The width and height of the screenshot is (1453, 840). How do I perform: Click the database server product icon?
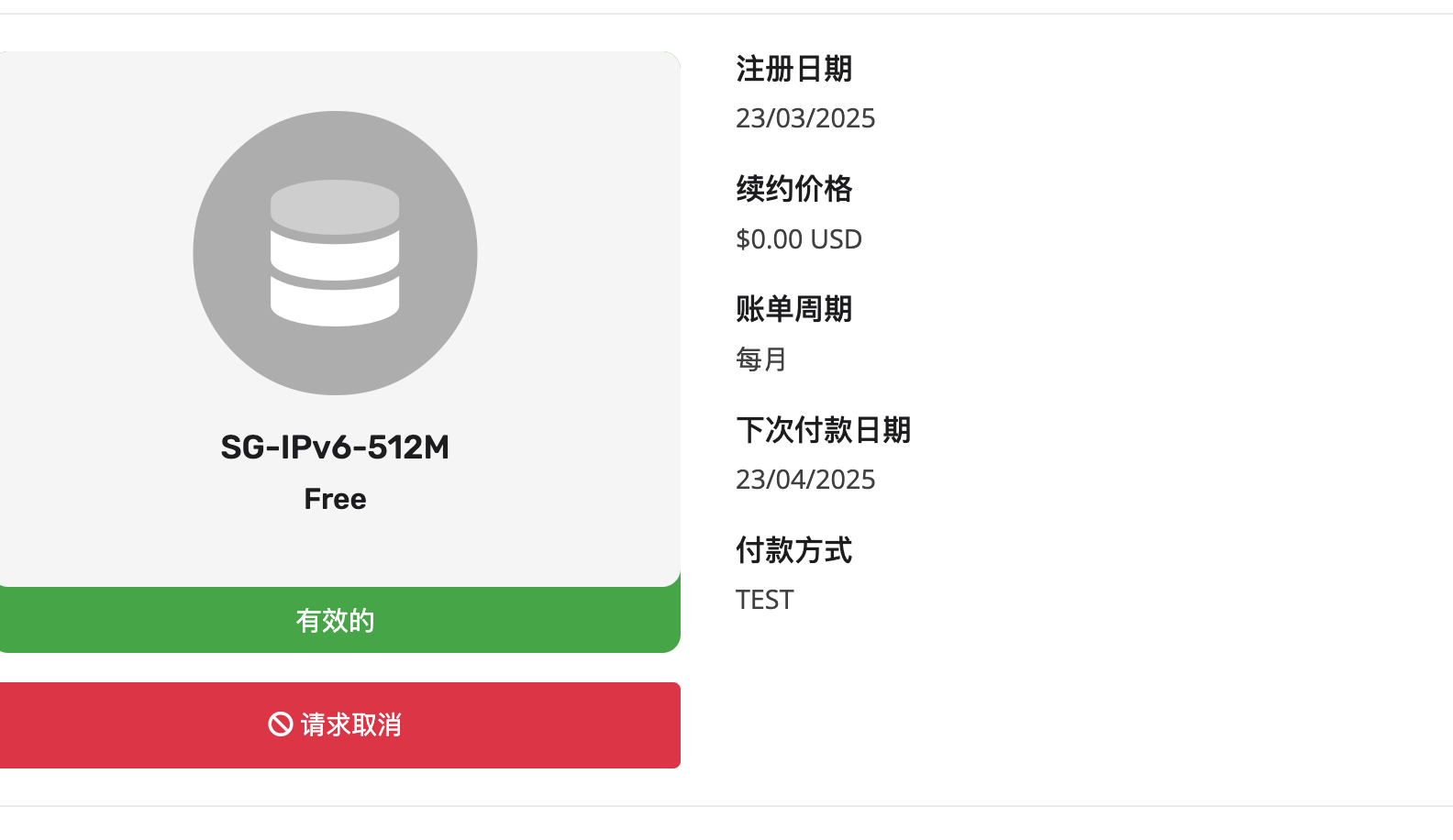click(335, 253)
